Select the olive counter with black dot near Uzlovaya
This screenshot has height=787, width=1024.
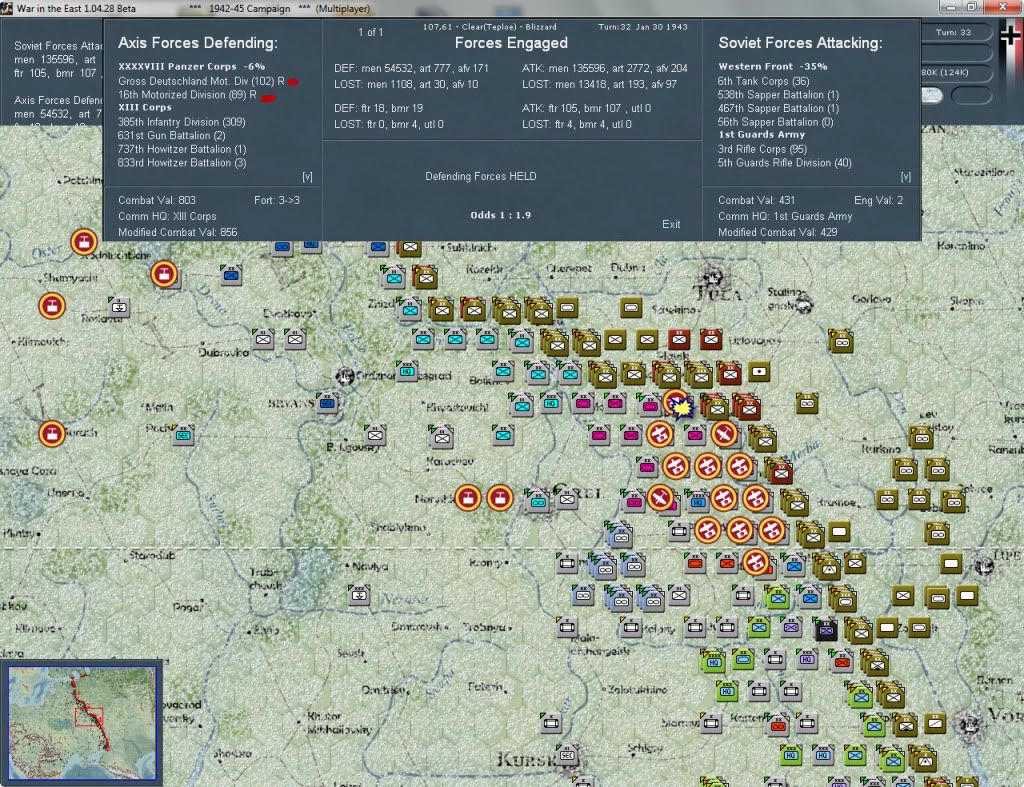click(x=758, y=372)
